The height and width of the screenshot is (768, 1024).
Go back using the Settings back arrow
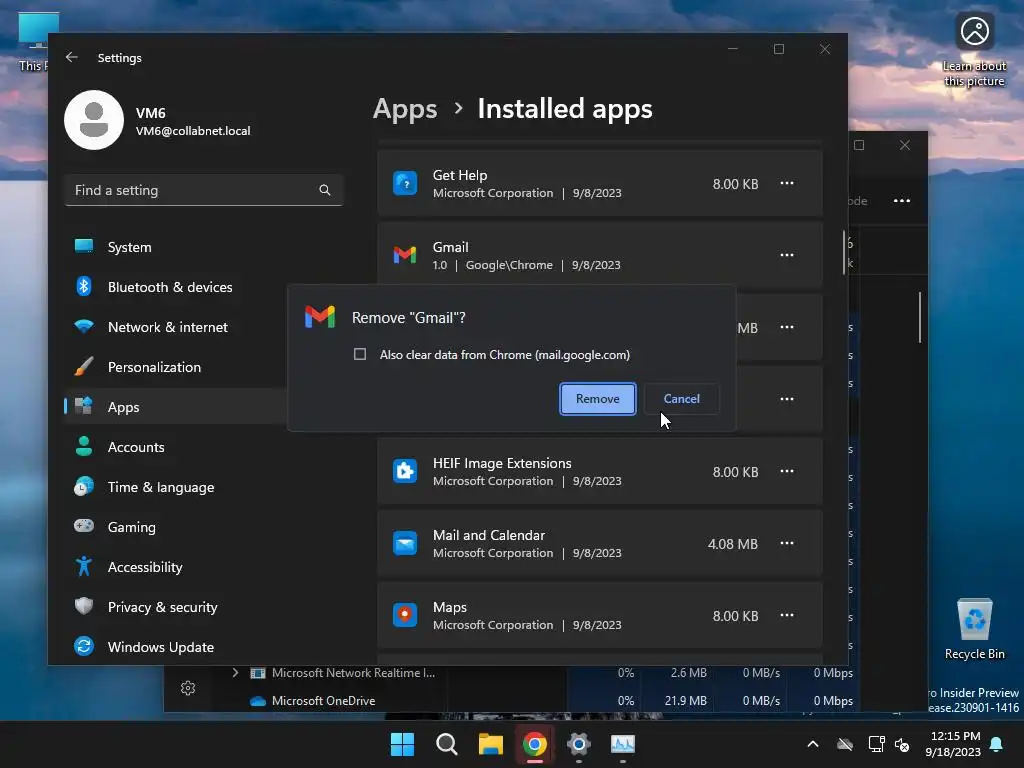coord(72,57)
